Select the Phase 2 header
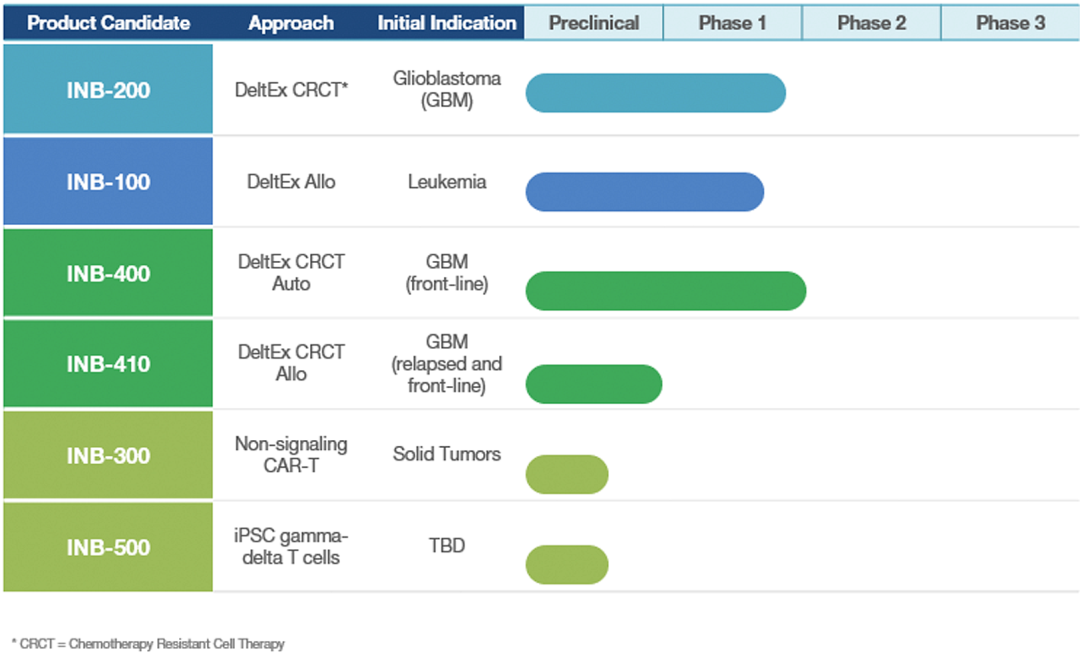The width and height of the screenshot is (1080, 657). (871, 23)
